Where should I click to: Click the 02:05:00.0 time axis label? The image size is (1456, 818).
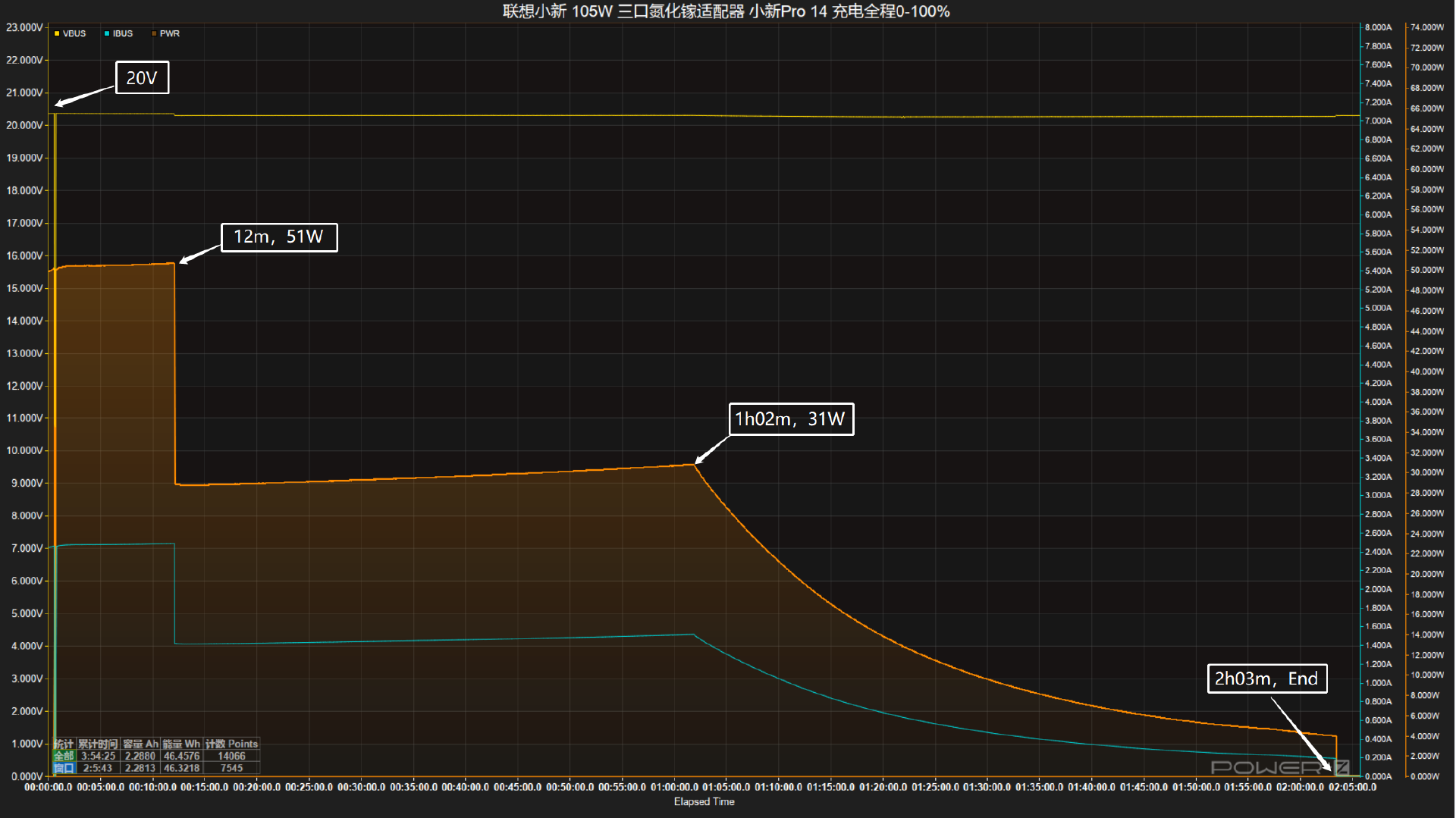click(1353, 787)
